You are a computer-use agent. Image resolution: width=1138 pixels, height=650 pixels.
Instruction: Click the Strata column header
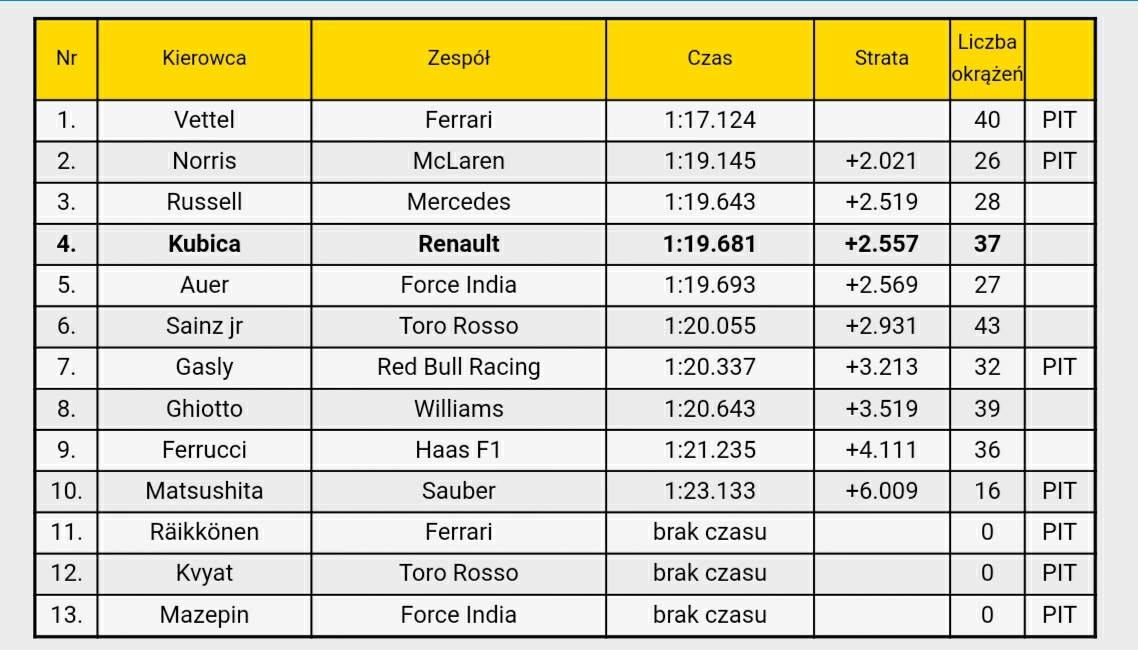(x=882, y=59)
